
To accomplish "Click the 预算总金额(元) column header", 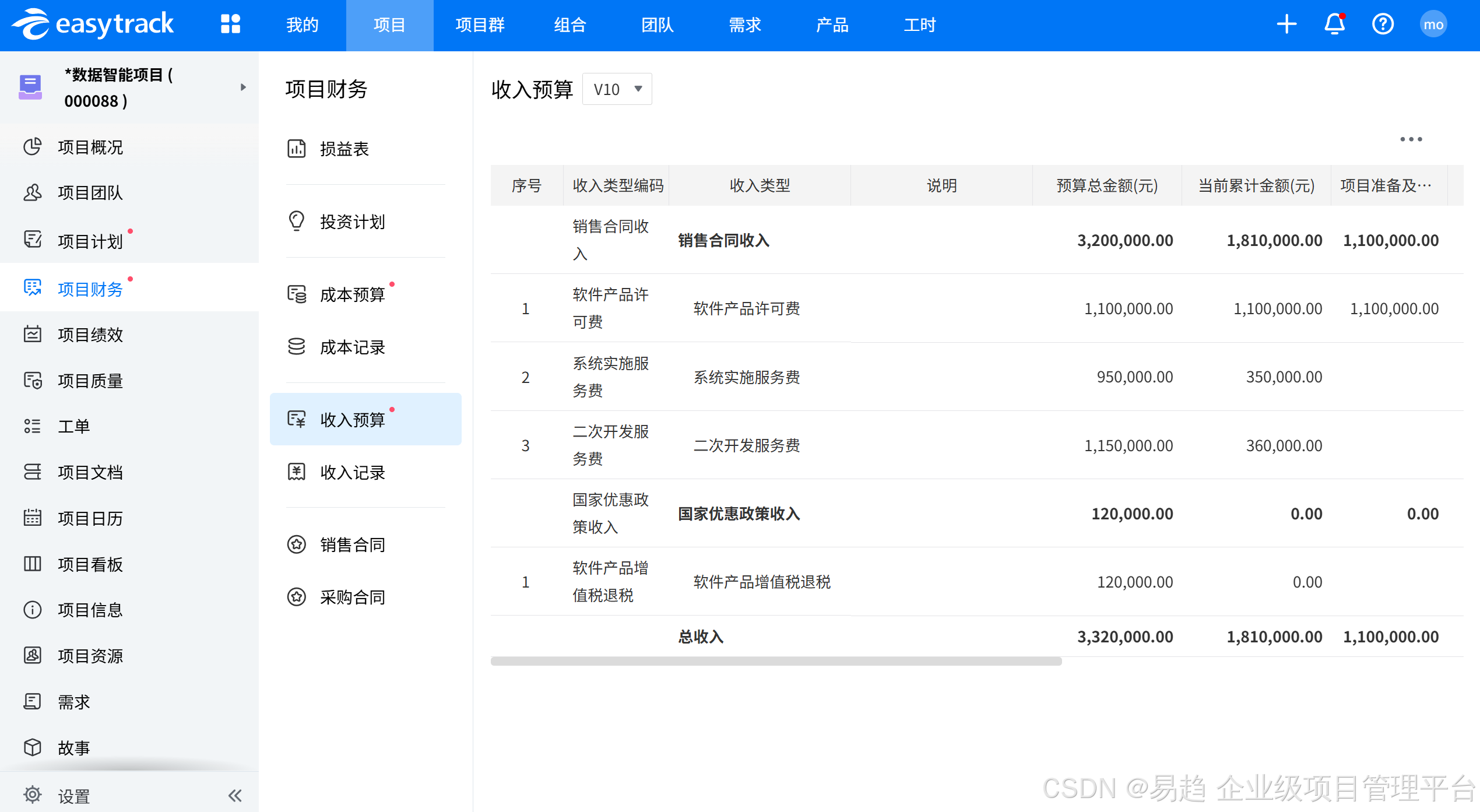I will tap(1106, 185).
